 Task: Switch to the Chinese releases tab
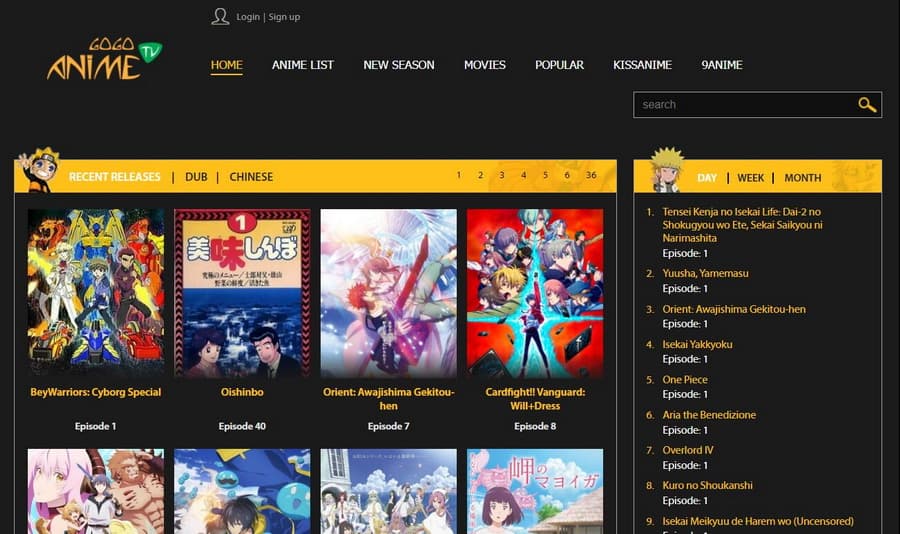[x=251, y=177]
